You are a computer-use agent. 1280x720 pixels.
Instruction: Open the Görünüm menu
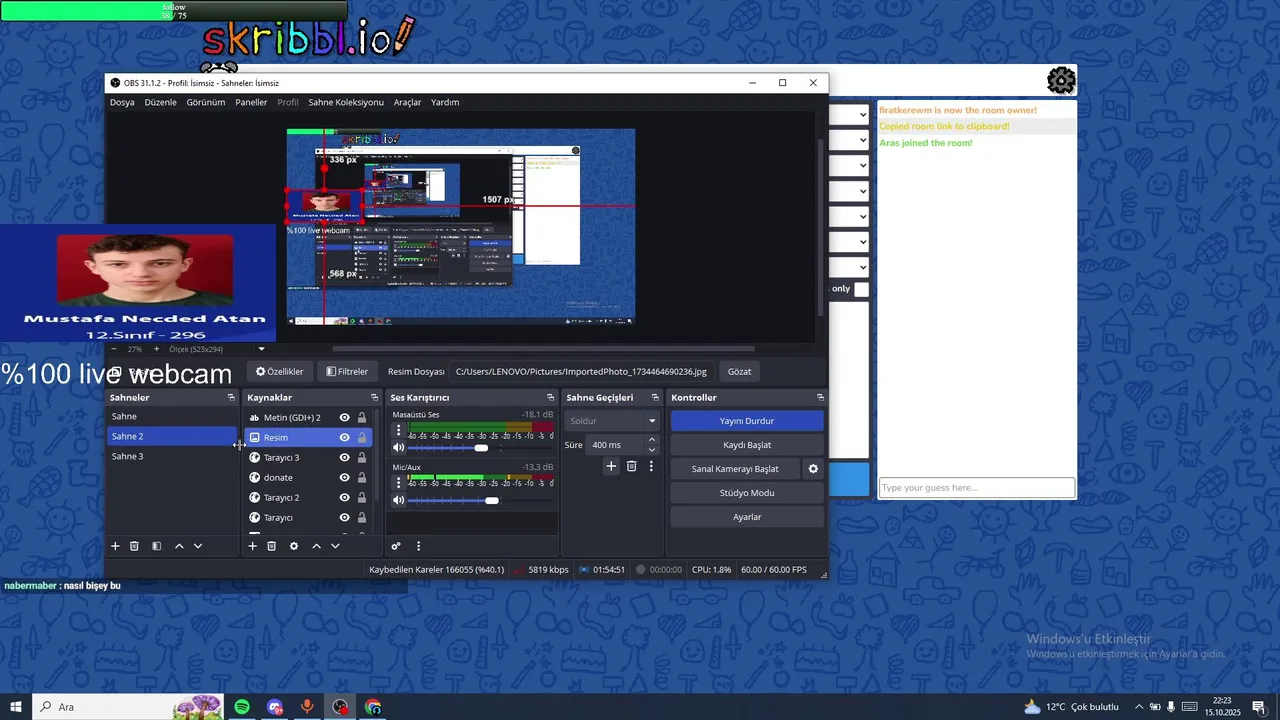pos(206,102)
